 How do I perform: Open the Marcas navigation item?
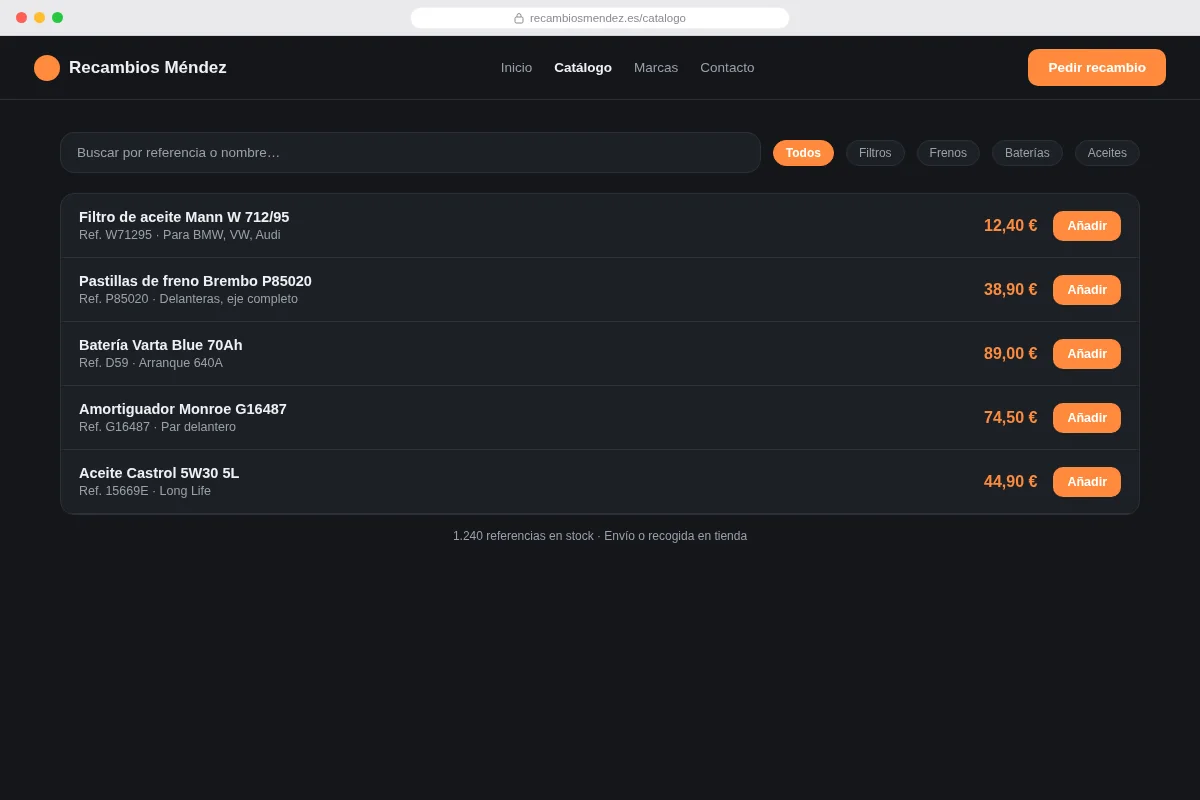[x=656, y=68]
